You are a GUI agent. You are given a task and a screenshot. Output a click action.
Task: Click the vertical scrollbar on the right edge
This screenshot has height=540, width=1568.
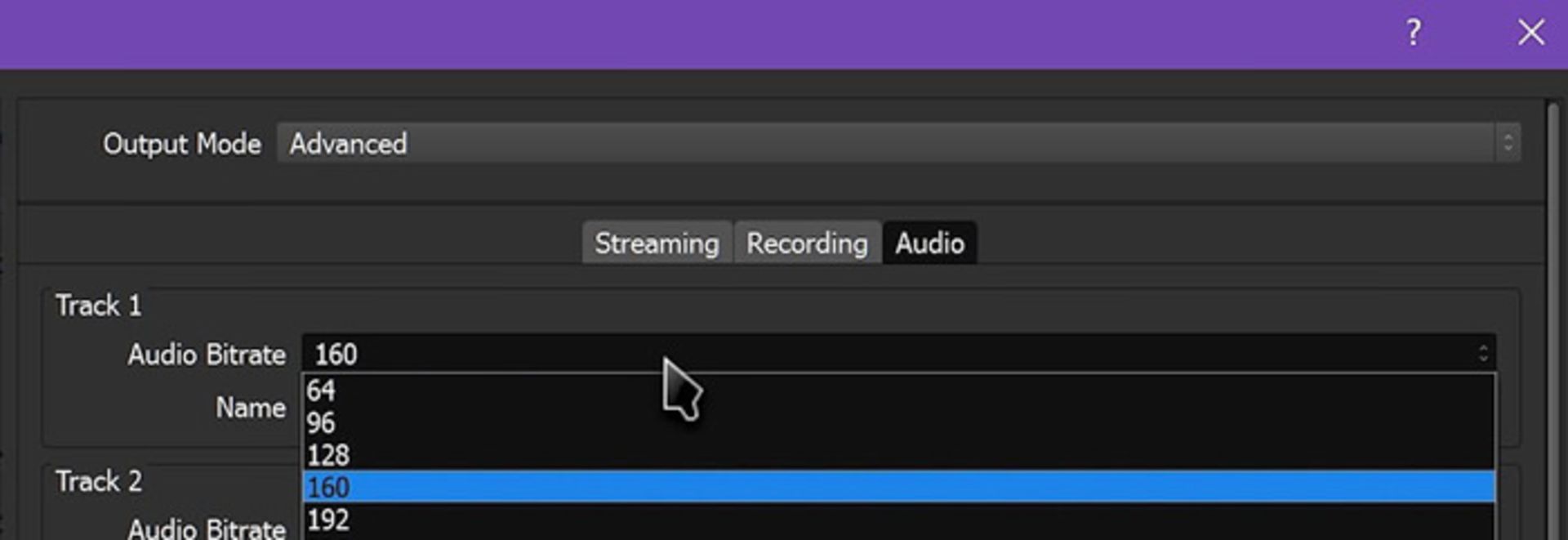pos(1553,319)
